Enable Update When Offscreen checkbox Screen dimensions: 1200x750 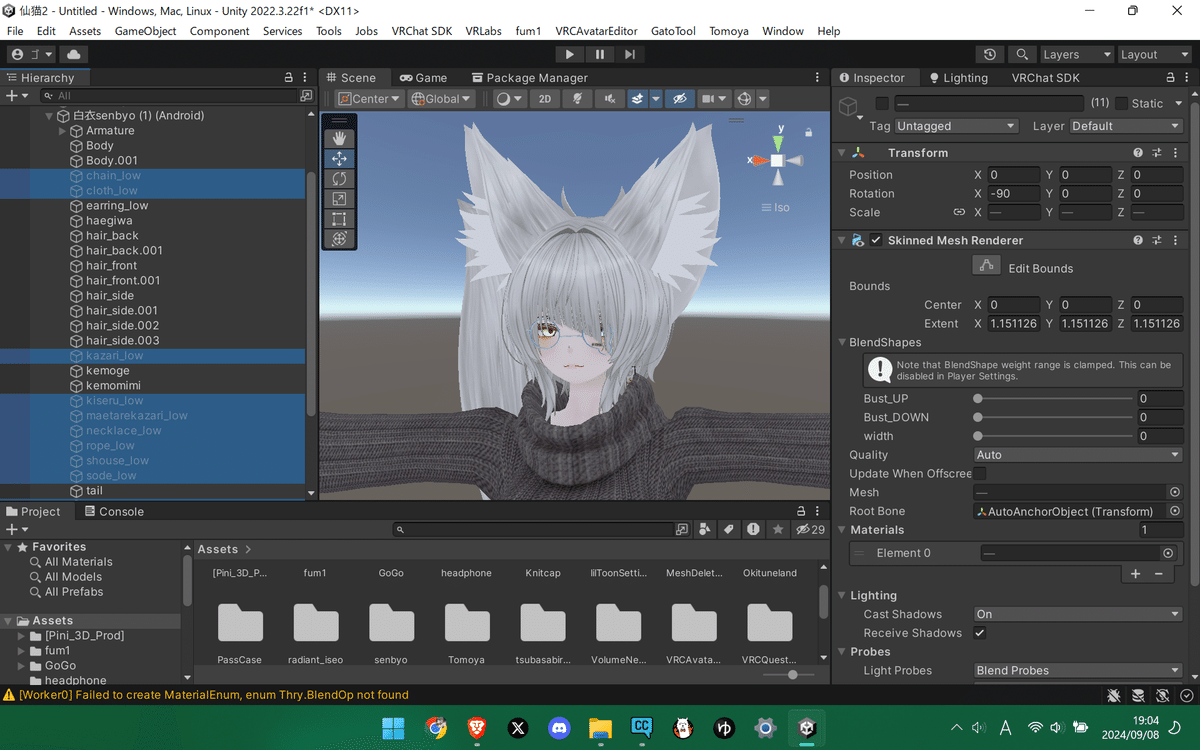pyautogui.click(x=980, y=474)
